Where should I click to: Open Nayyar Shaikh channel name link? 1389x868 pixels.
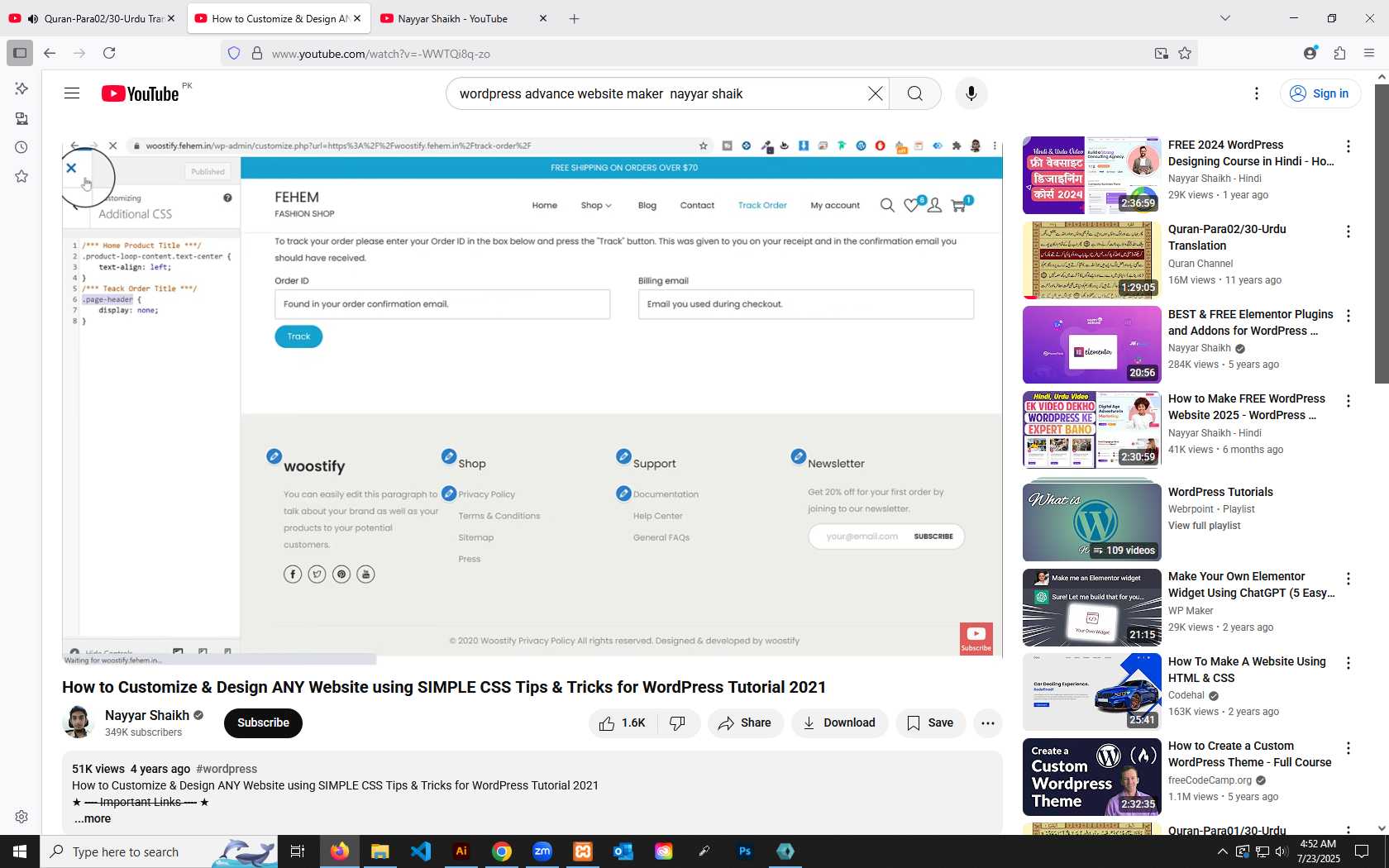coord(147,715)
